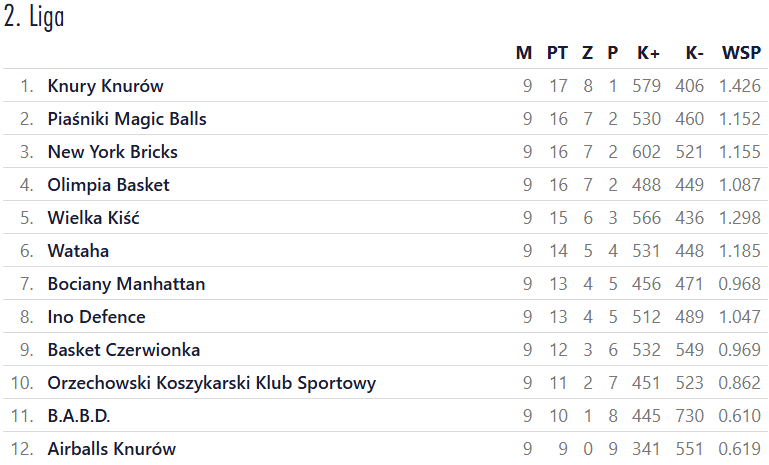Click the Wielka Kiść team entry
The width and height of the screenshot is (769, 465).
click(x=93, y=218)
